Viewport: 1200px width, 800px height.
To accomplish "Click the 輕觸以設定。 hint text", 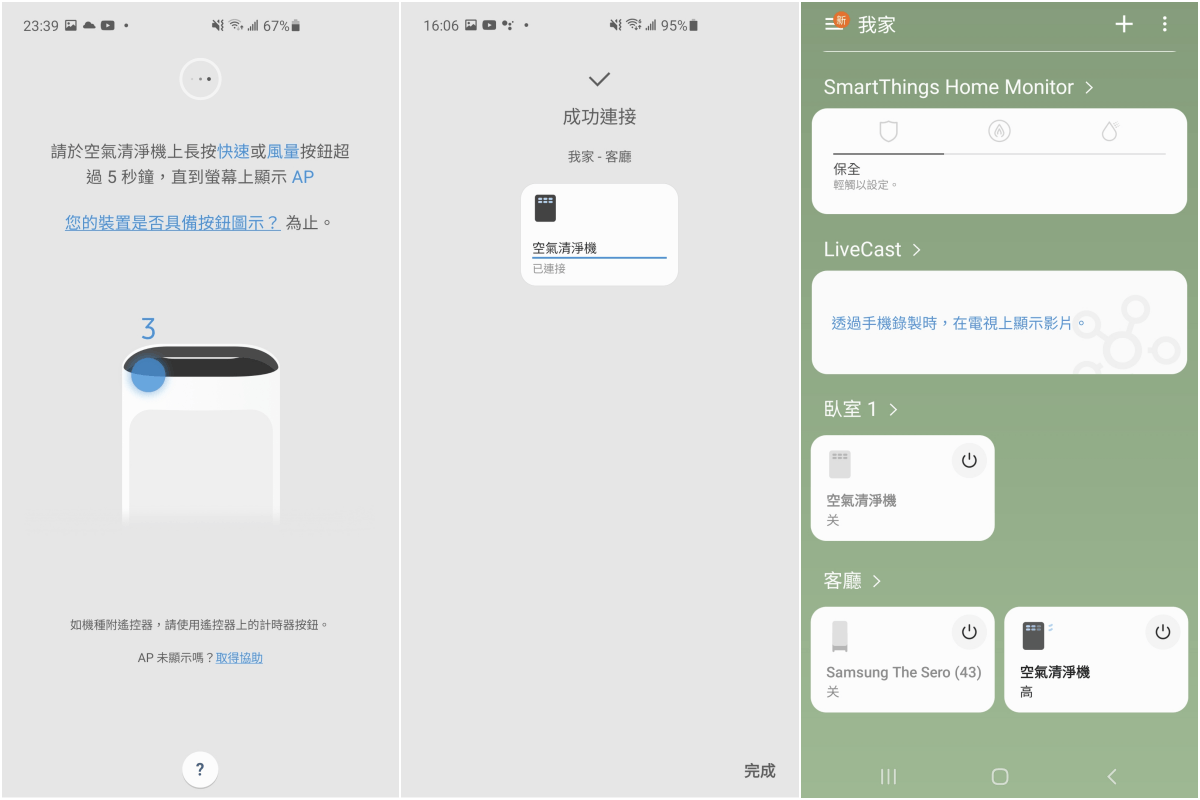I will [866, 185].
